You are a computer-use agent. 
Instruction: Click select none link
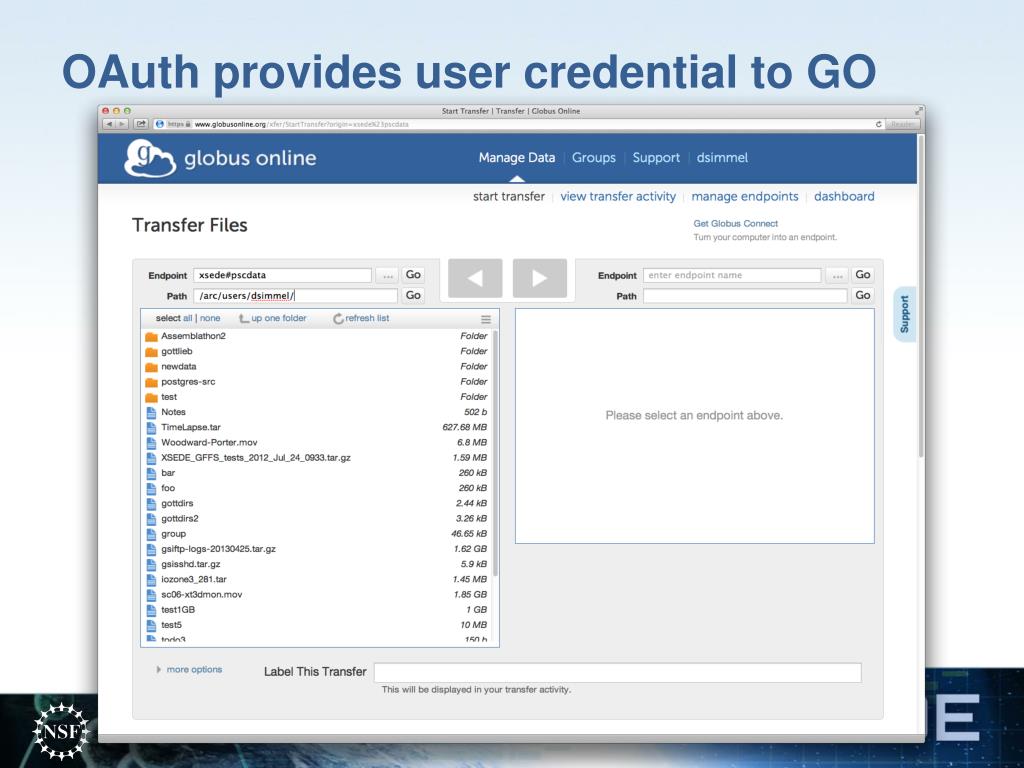[x=210, y=318]
